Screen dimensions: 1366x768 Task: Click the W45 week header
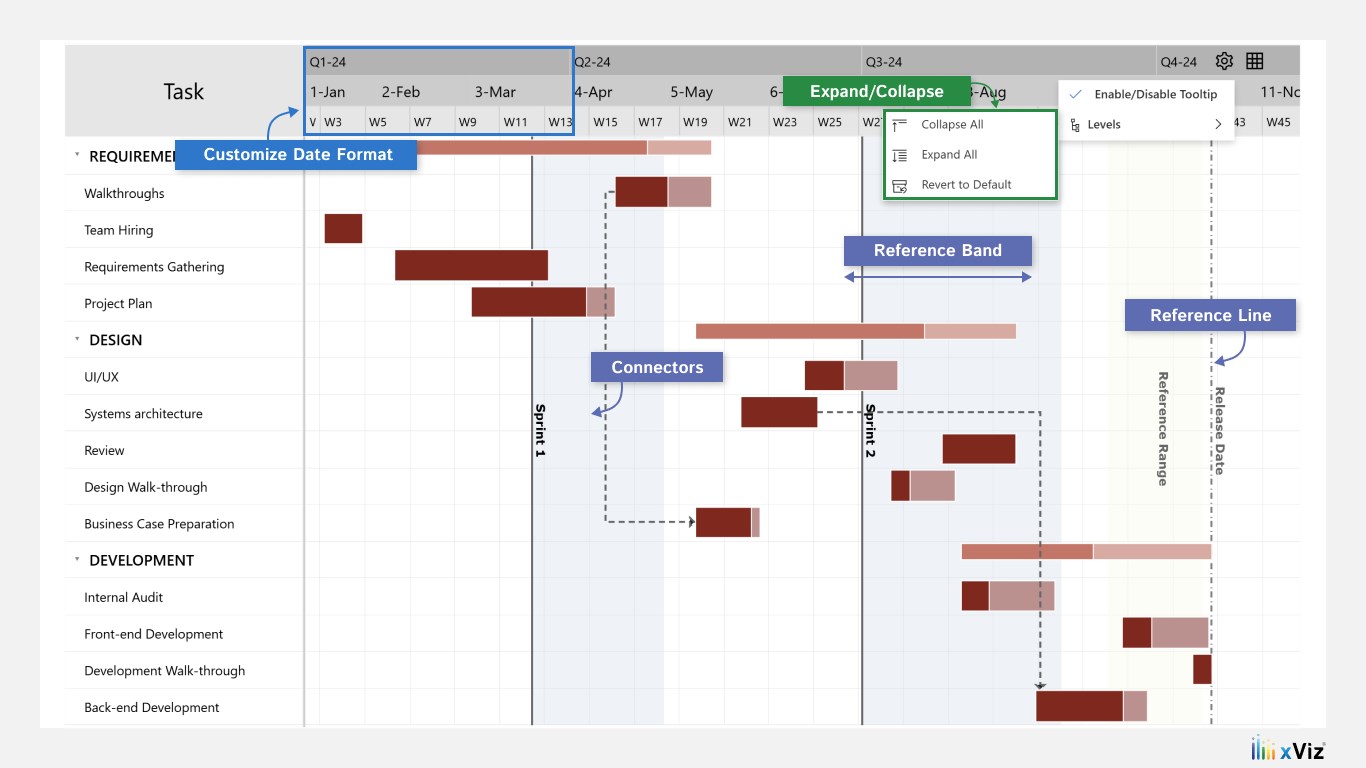point(1278,122)
